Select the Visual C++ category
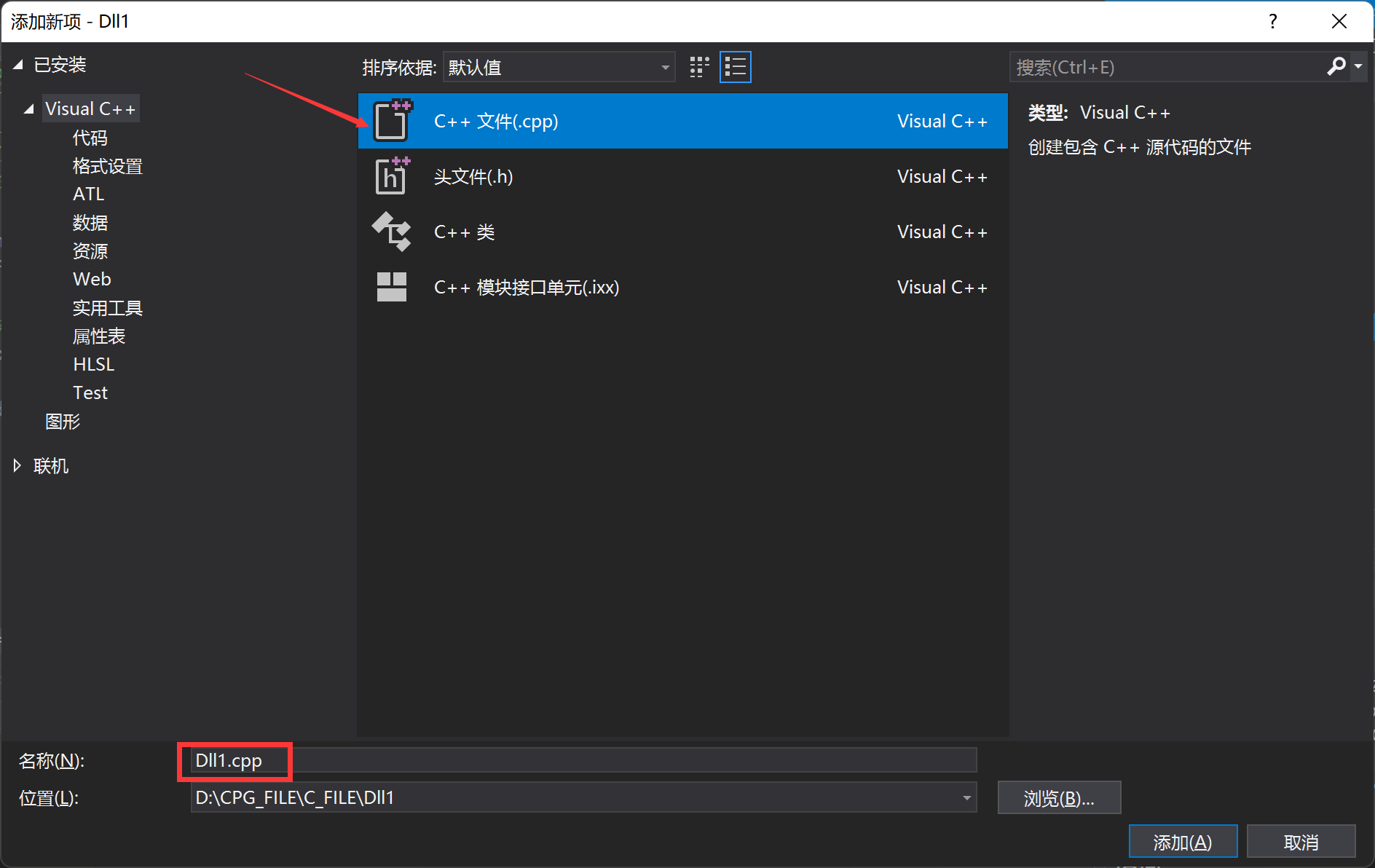Image resolution: width=1375 pixels, height=868 pixels. pyautogui.click(x=90, y=109)
